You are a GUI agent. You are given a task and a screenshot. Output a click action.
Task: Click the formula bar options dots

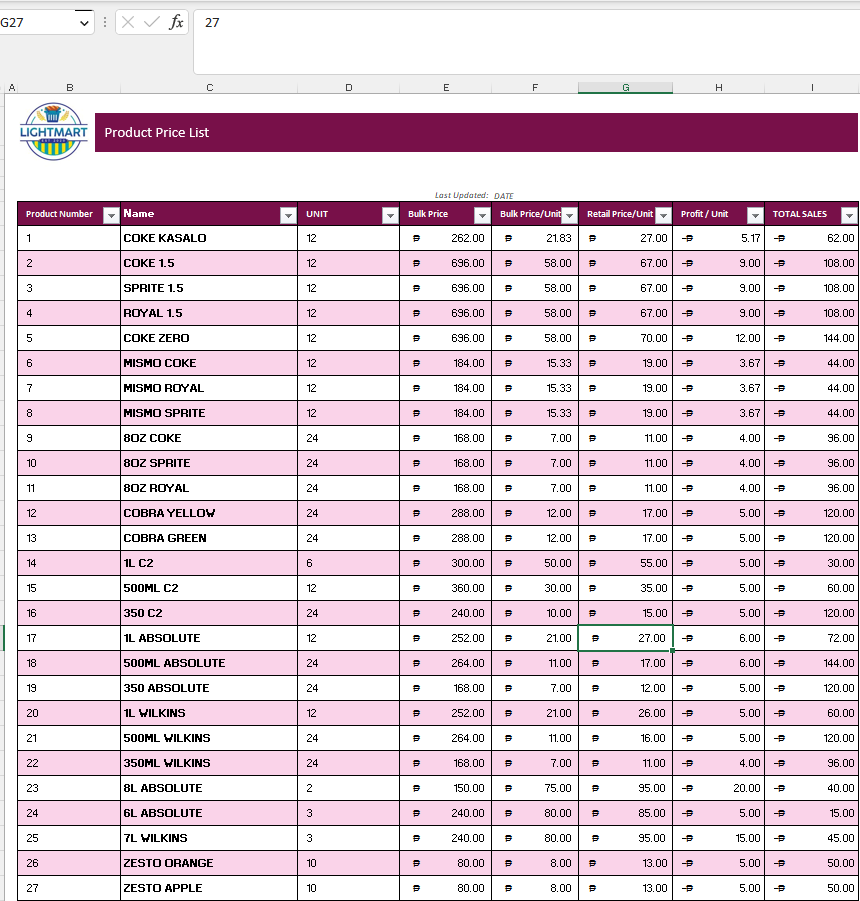[105, 22]
